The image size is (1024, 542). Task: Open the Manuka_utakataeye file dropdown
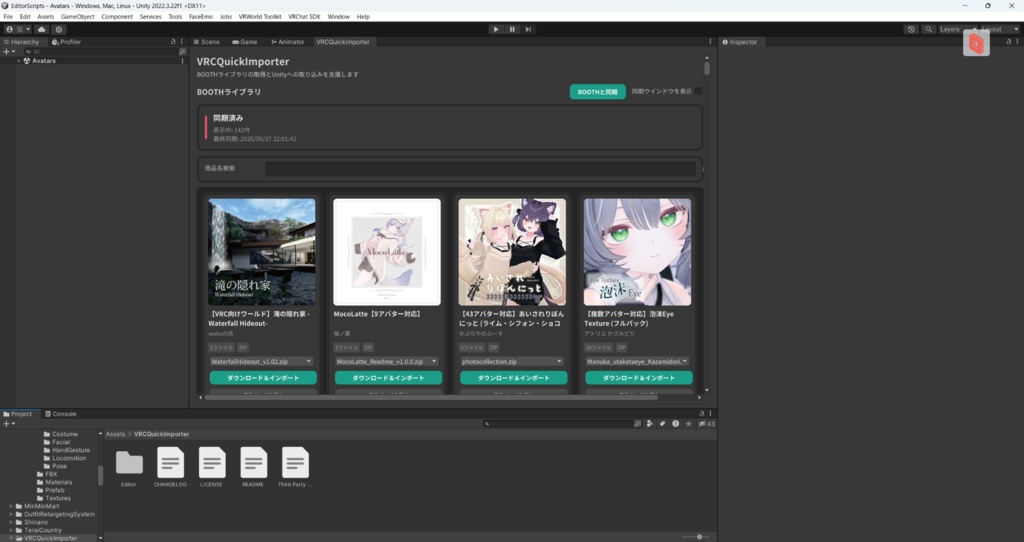pyautogui.click(x=637, y=361)
